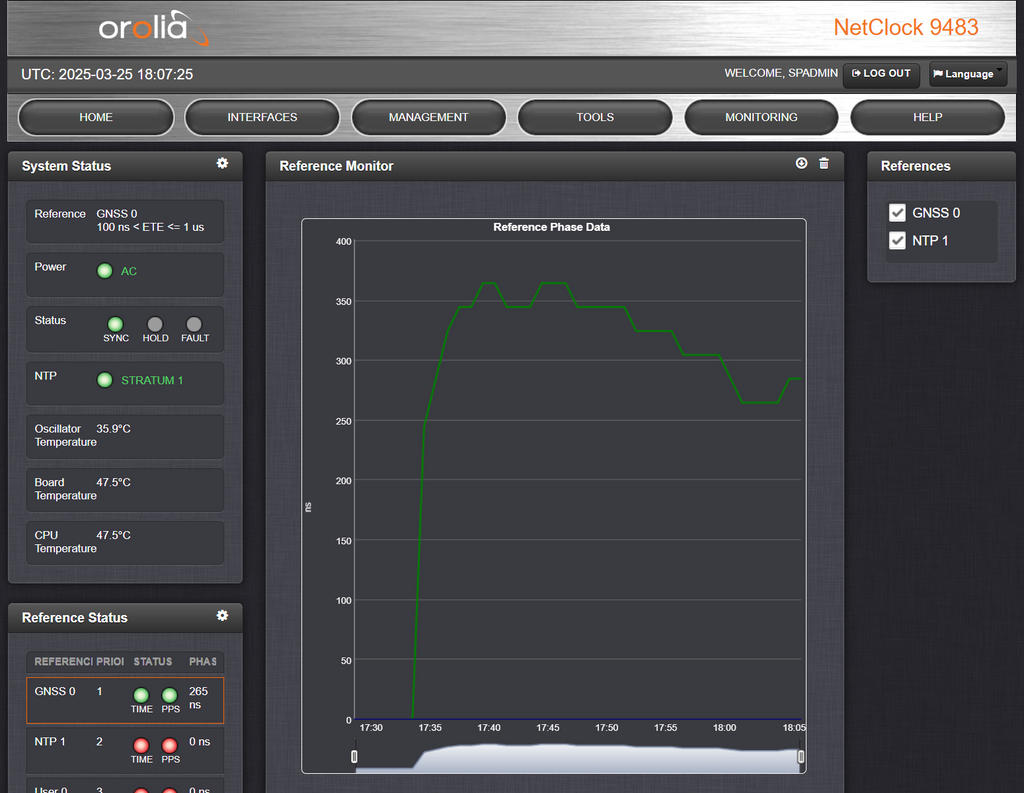Open the HOME menu

[96, 118]
